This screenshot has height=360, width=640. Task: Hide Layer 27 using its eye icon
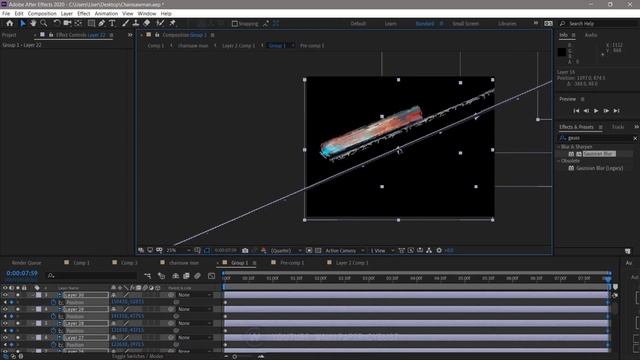click(5, 338)
